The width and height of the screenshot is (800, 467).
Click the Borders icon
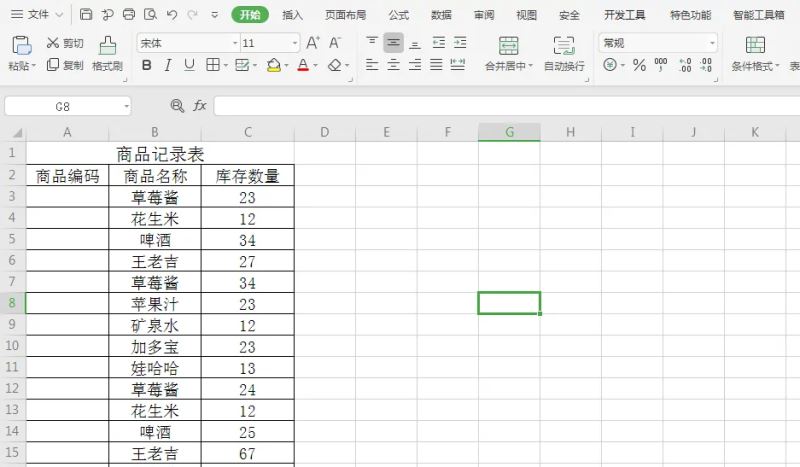coord(213,64)
